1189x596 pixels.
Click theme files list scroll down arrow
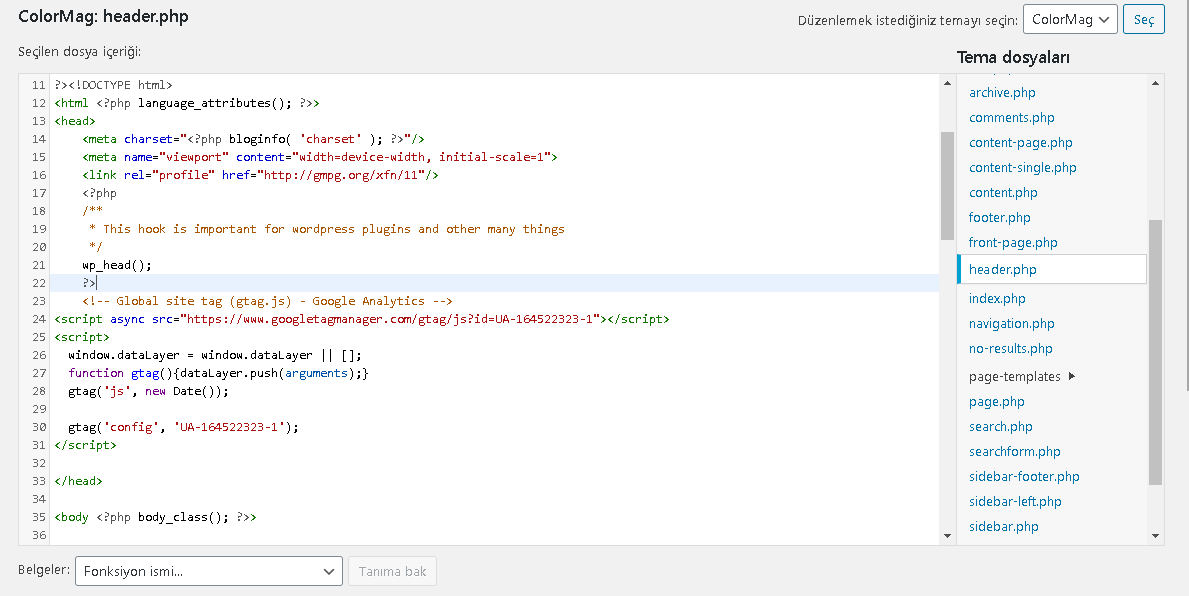pos(1156,536)
